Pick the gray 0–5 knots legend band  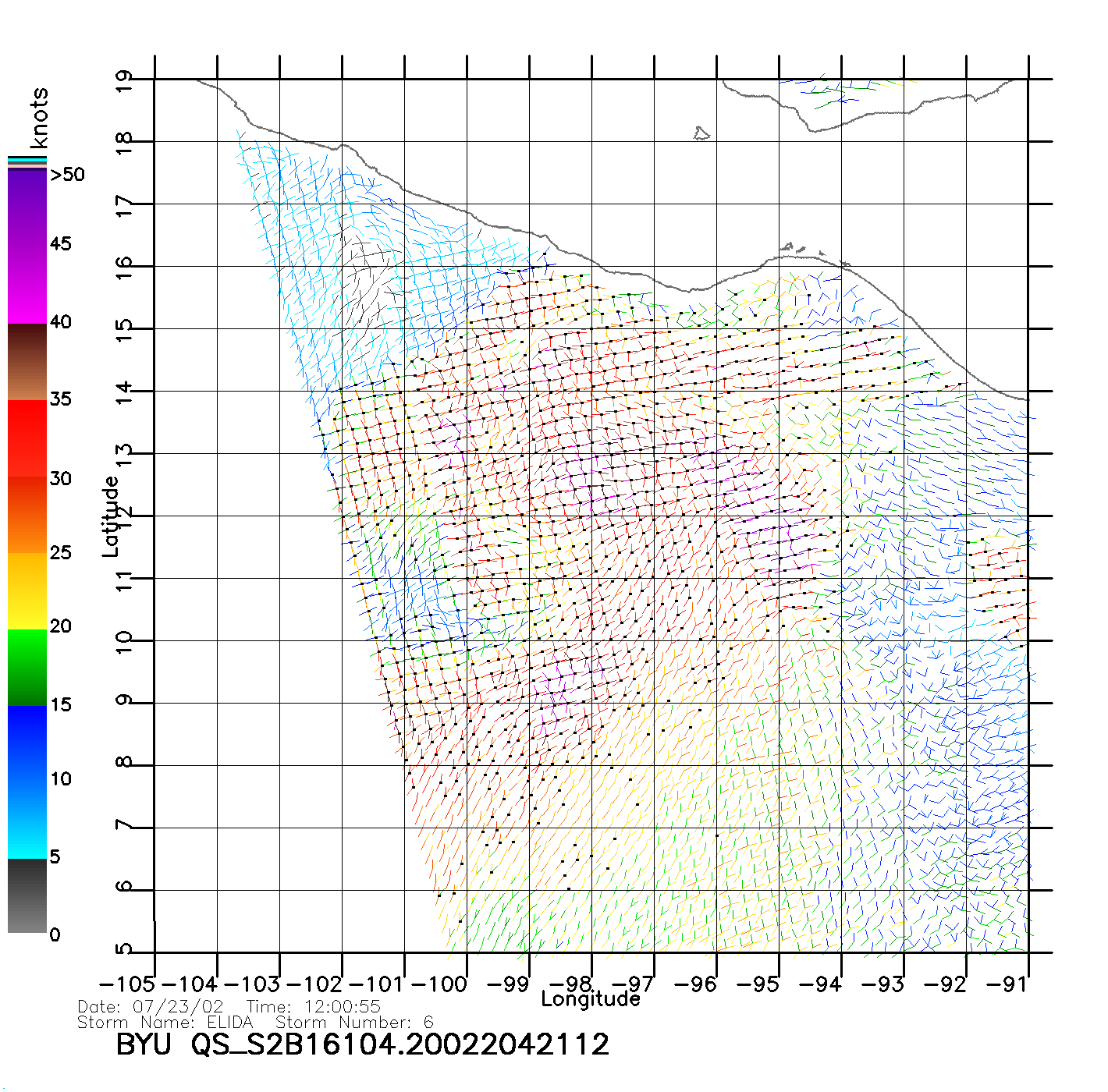[x=27, y=895]
